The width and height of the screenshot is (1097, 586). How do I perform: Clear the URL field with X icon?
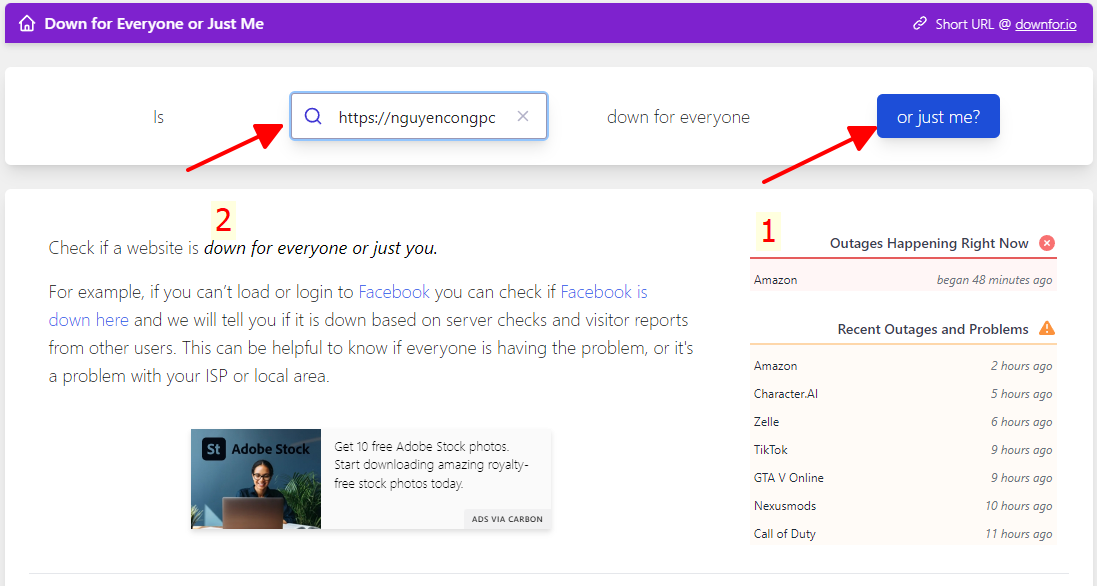tap(523, 116)
